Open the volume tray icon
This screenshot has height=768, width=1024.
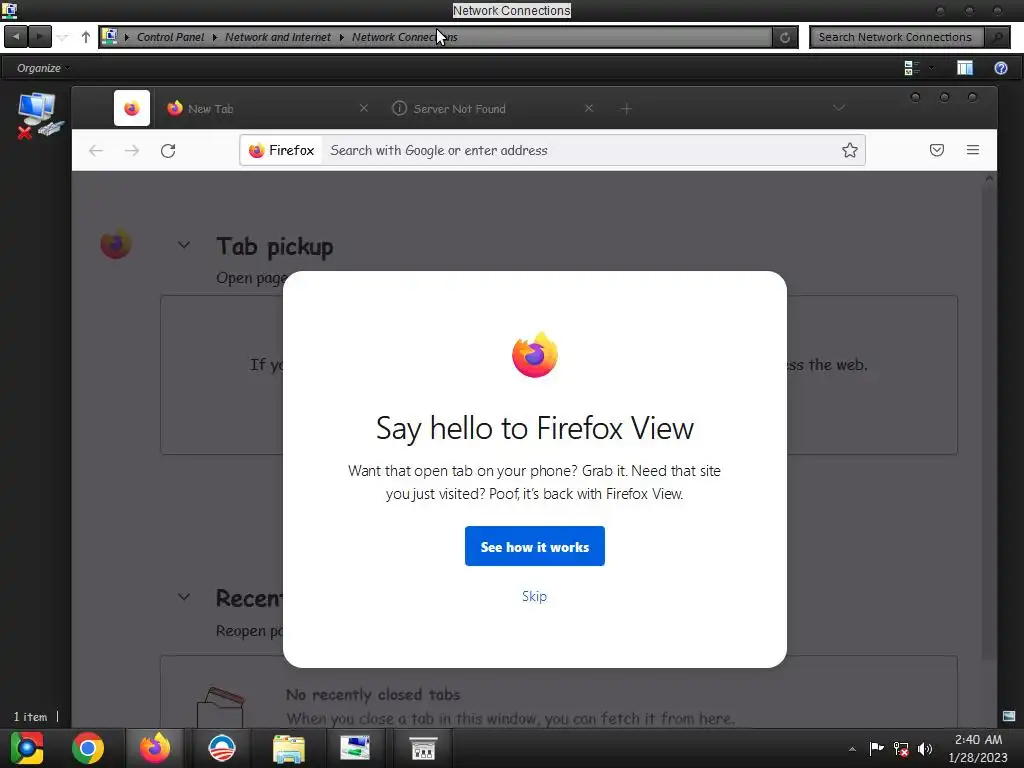[x=925, y=748]
